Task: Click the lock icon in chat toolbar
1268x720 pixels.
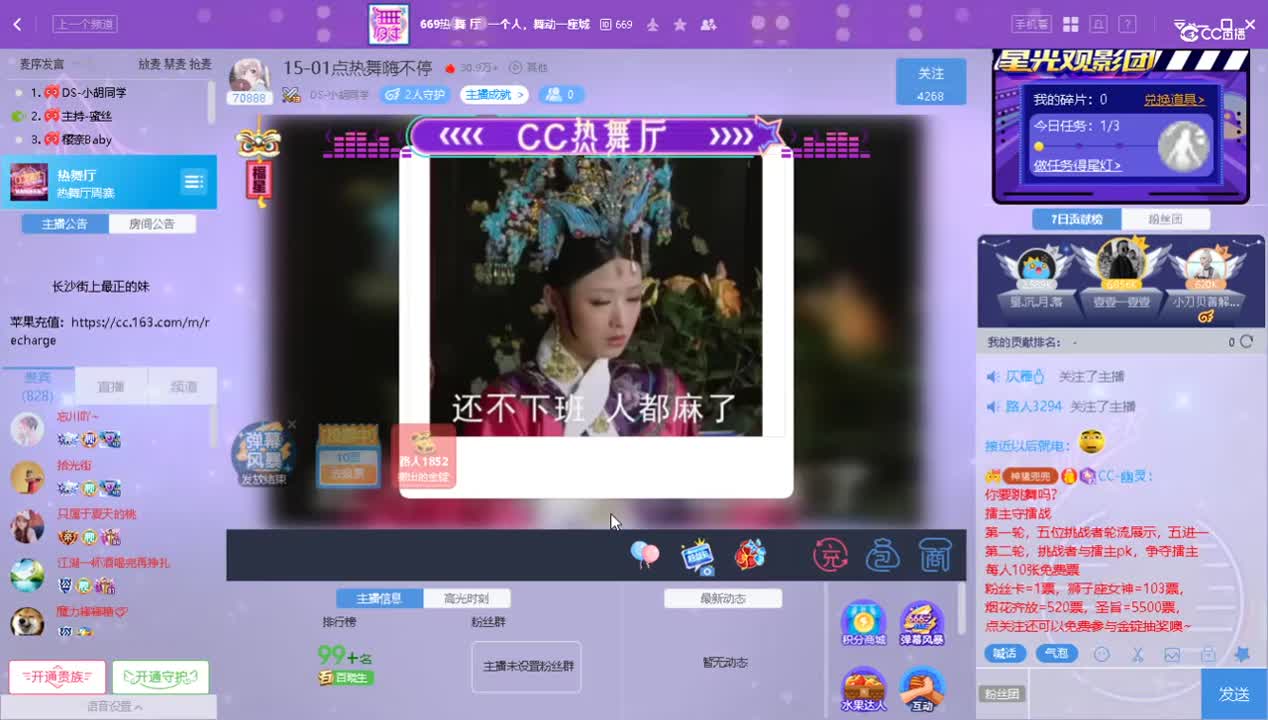Action: tap(1208, 654)
